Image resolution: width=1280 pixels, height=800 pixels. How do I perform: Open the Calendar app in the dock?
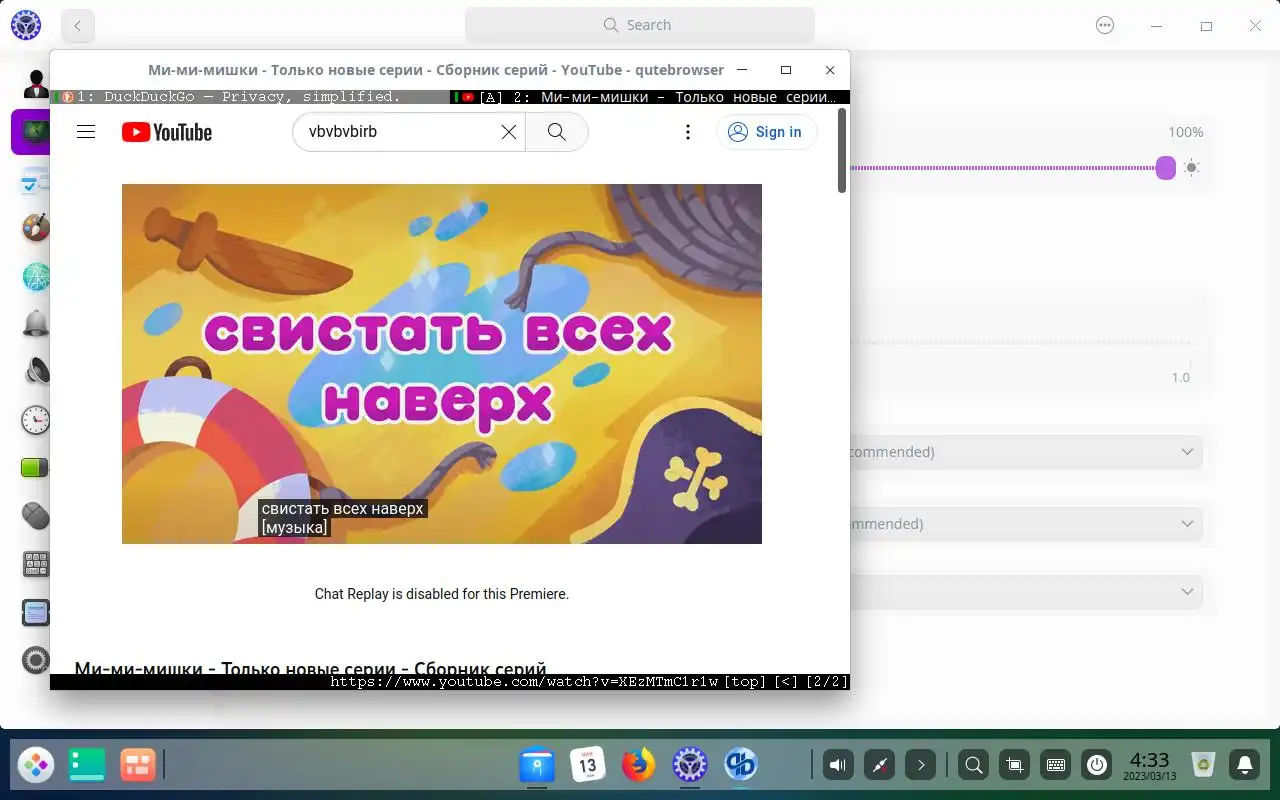(588, 766)
